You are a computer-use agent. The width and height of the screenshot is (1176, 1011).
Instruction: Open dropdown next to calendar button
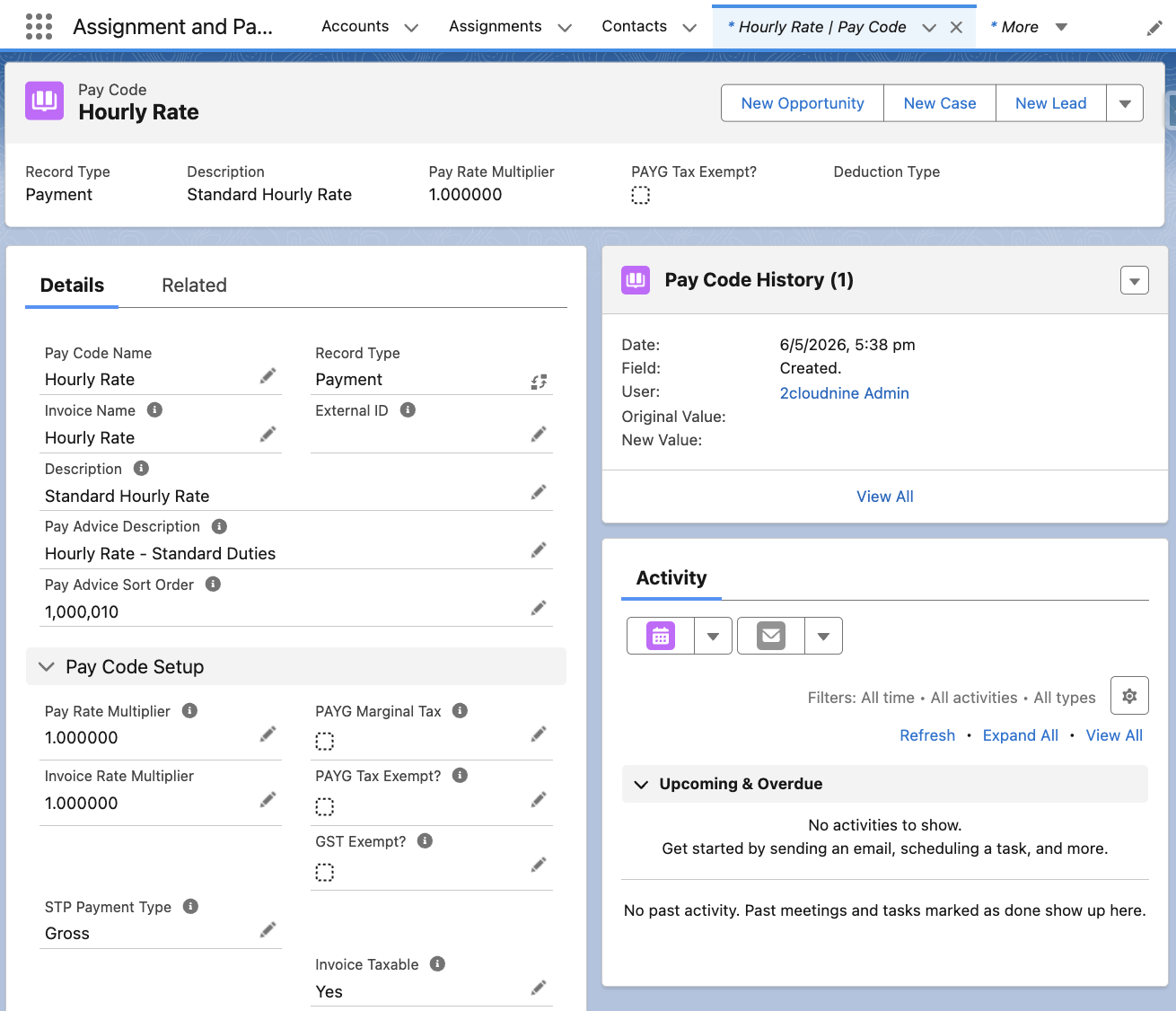713,636
